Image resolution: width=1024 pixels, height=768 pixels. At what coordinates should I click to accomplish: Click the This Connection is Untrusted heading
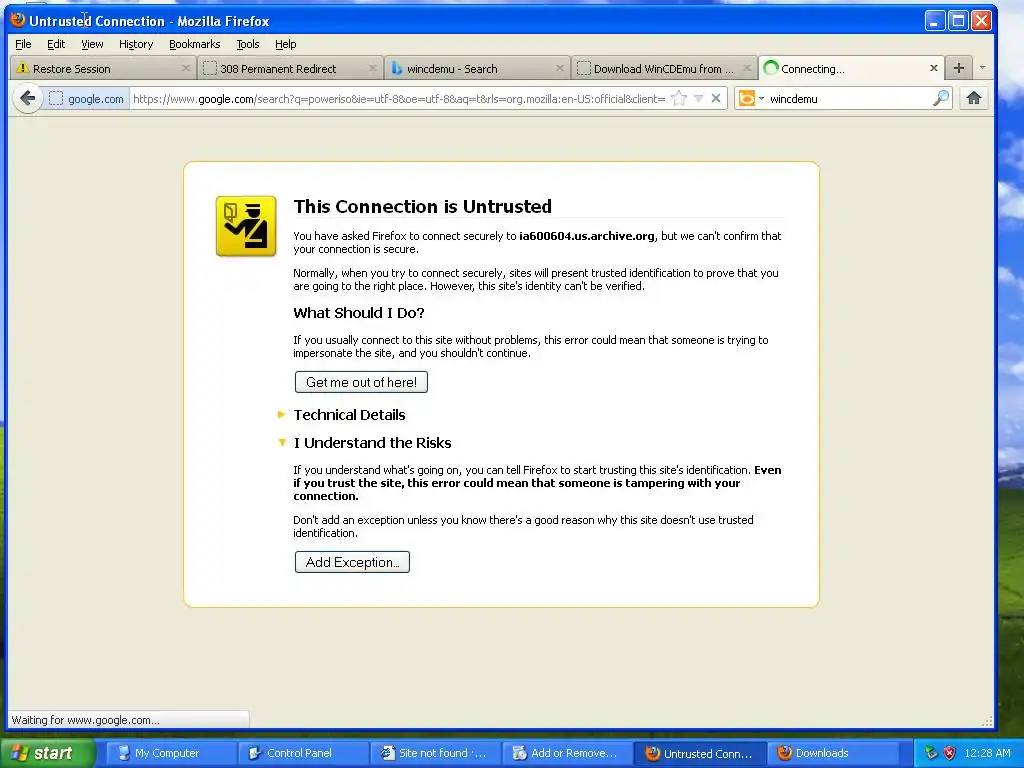click(423, 206)
